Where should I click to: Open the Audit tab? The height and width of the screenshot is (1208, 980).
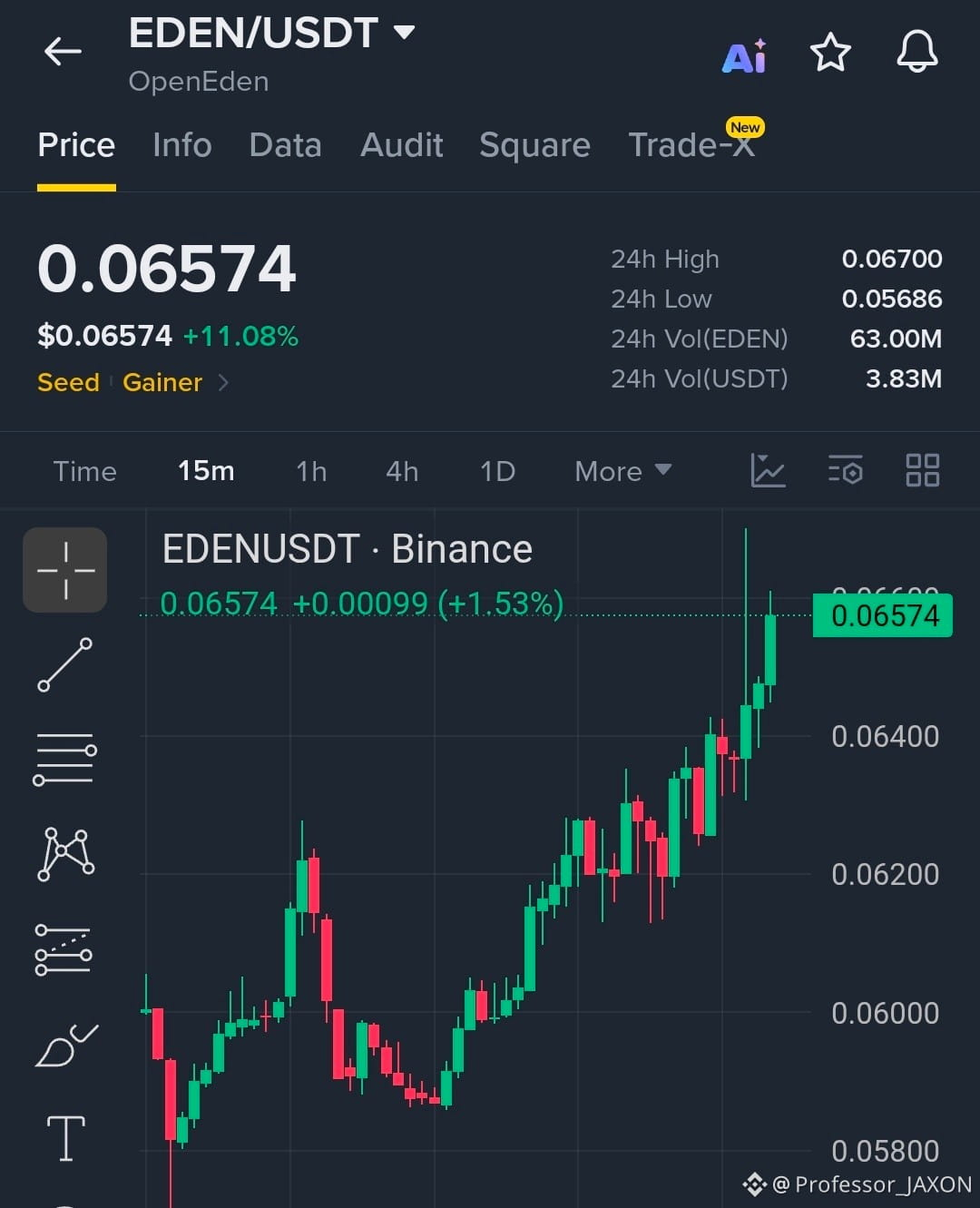[402, 145]
